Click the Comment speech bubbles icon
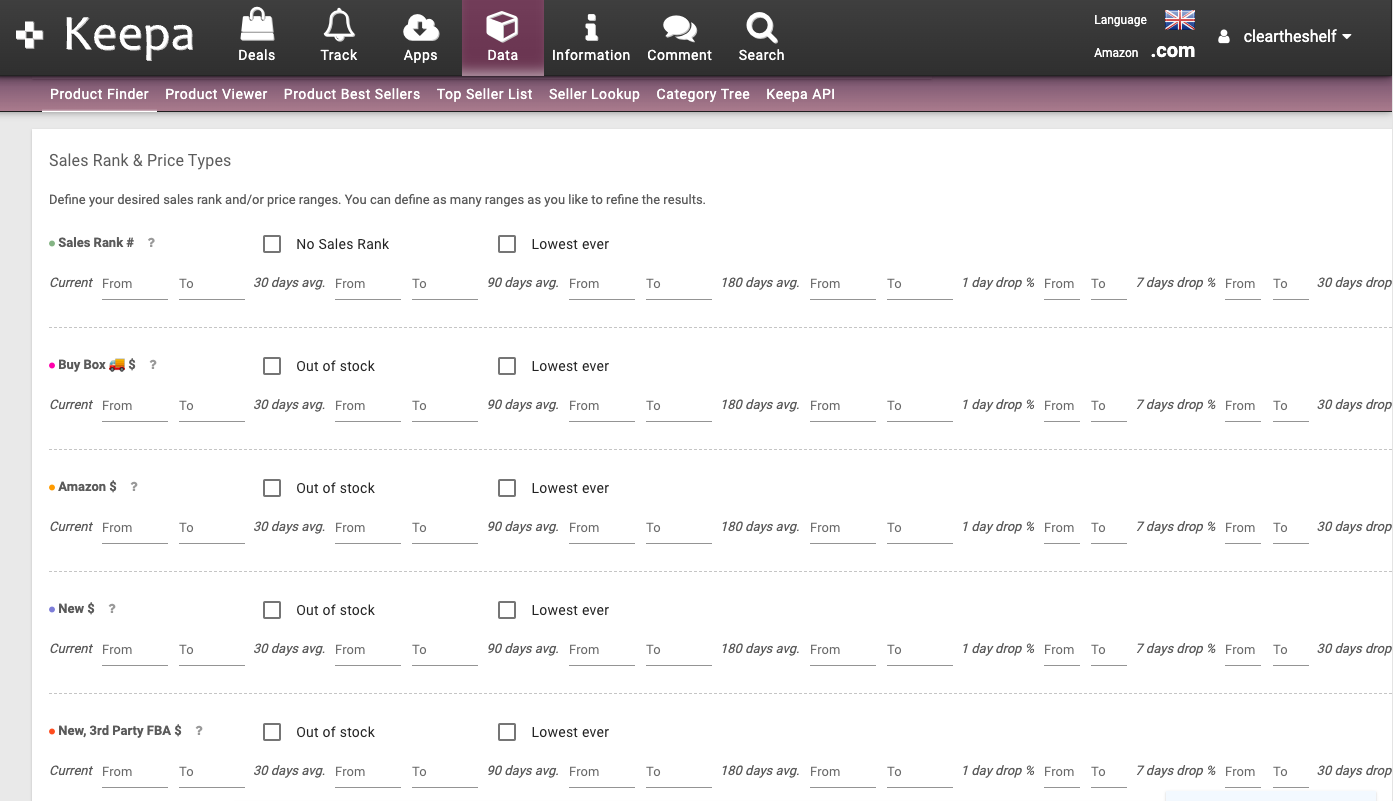 coord(679,26)
